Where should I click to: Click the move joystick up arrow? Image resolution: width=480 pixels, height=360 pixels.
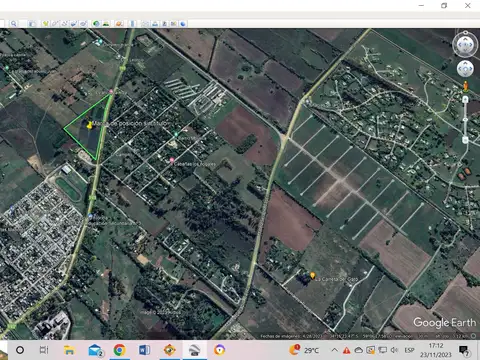(x=465, y=63)
